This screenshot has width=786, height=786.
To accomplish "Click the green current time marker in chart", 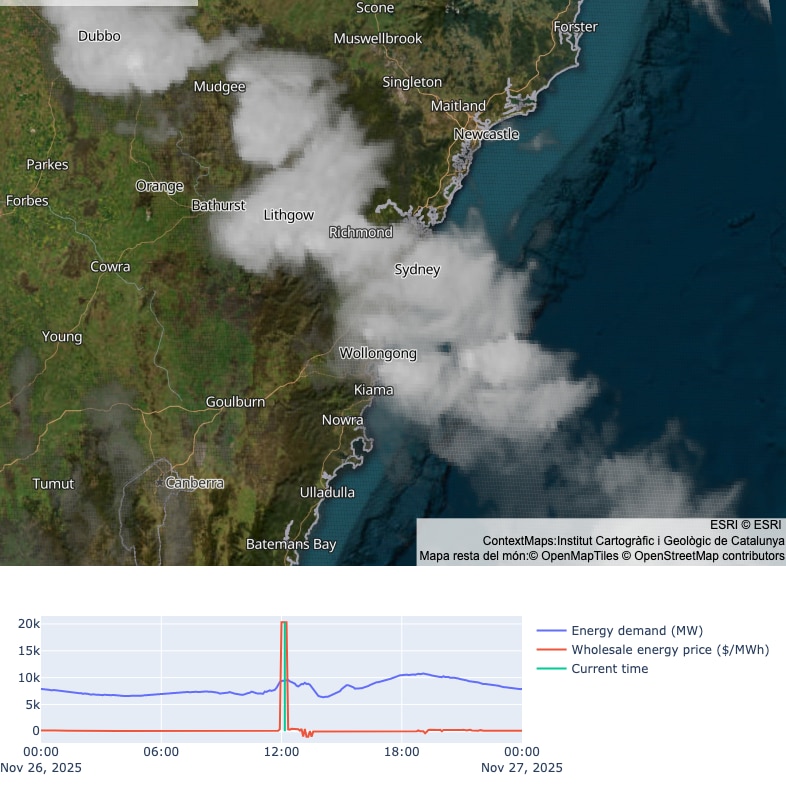I will click(285, 676).
